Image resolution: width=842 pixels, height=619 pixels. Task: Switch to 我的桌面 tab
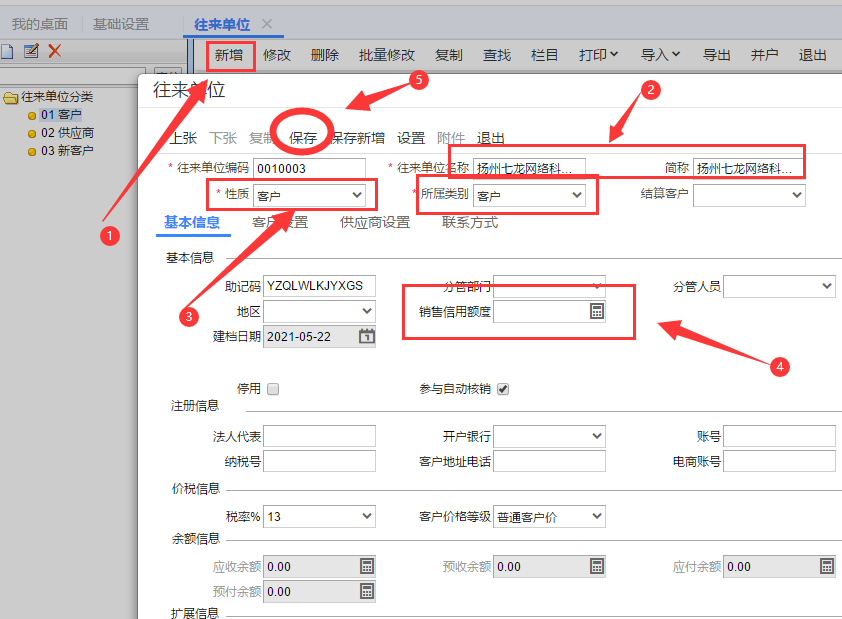point(40,24)
